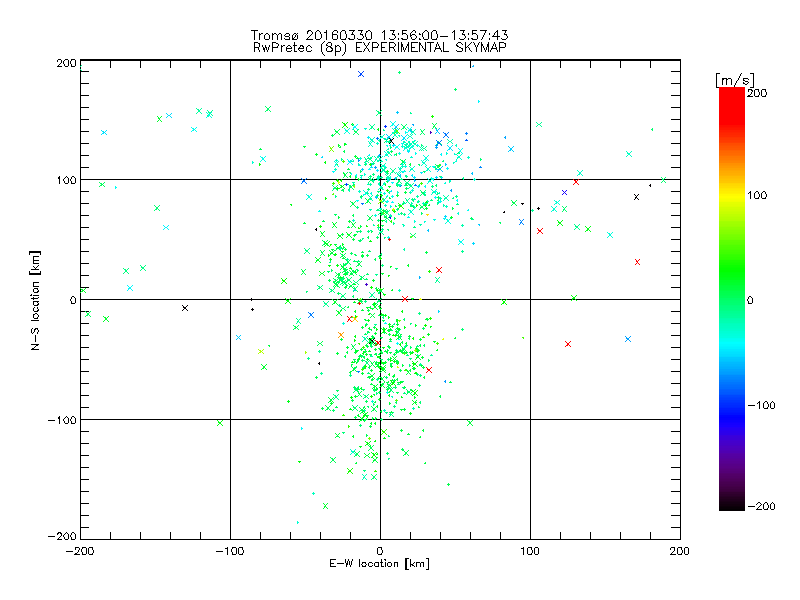Click the subtitle "RwPretec (8p) EXPERIMENTAL SKYMAP"
This screenshot has width=800, height=600.
379,48
